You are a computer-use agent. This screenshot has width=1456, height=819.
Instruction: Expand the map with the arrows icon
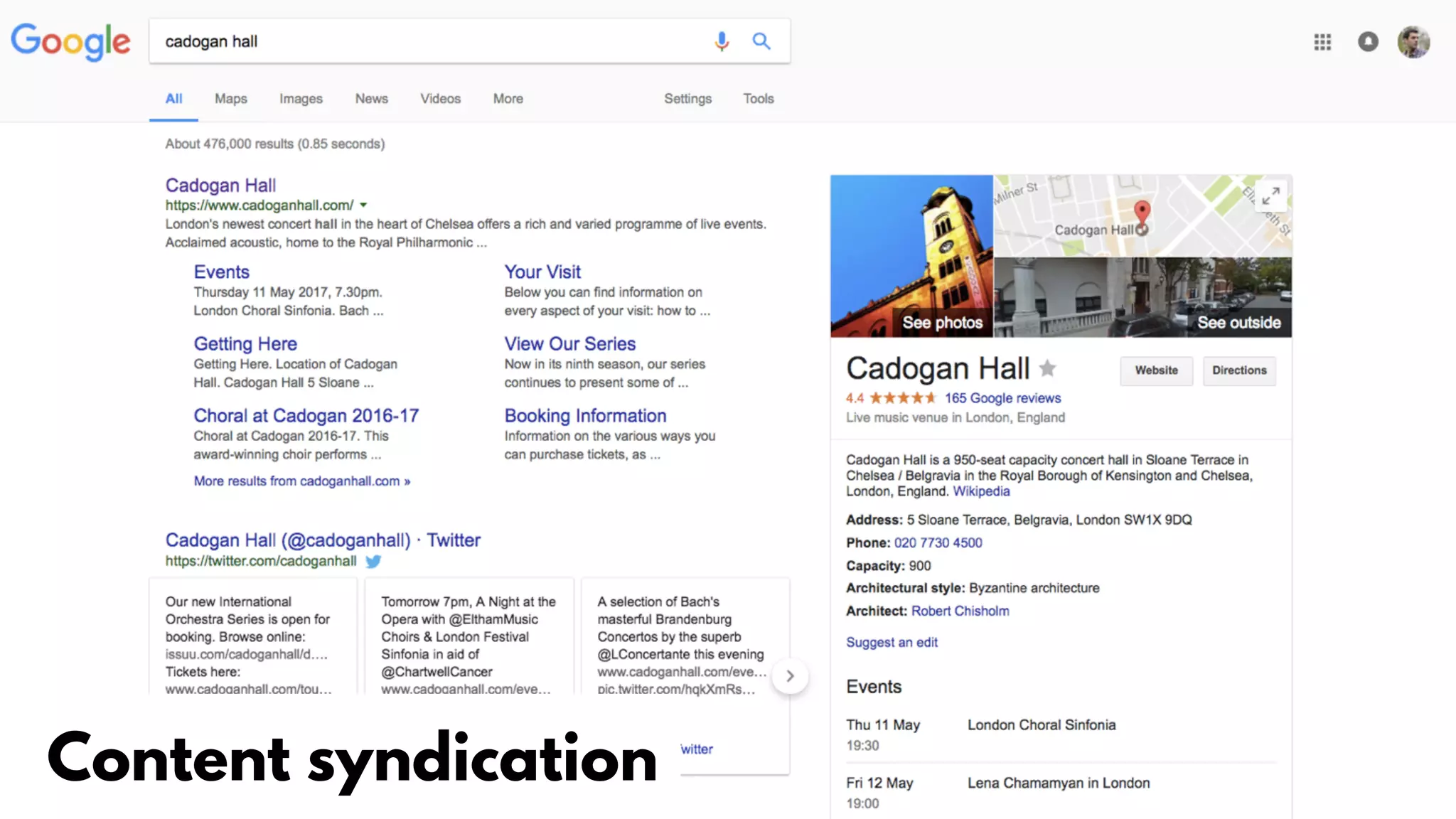point(1271,196)
